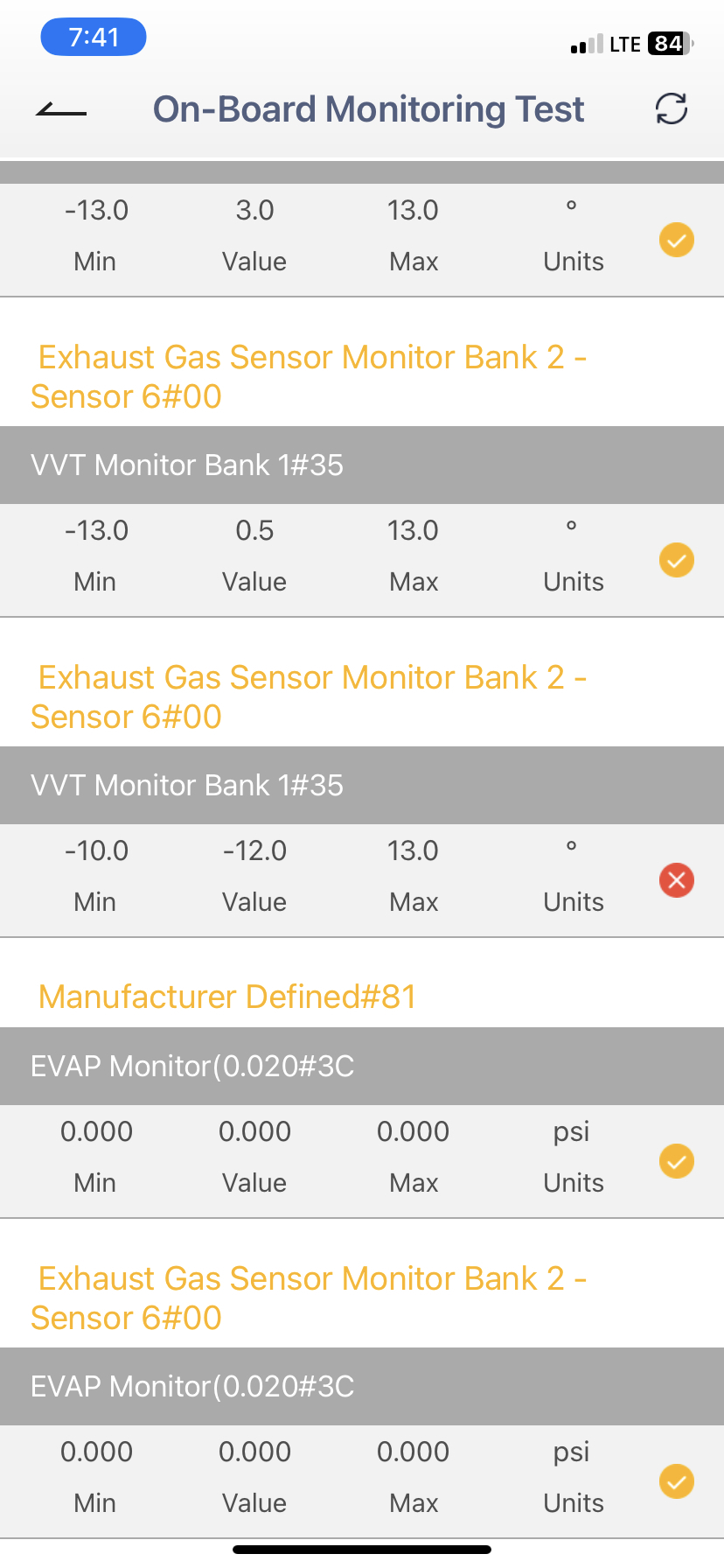
Task: Tap the pass checkmark beside value 3.0
Action: (676, 240)
